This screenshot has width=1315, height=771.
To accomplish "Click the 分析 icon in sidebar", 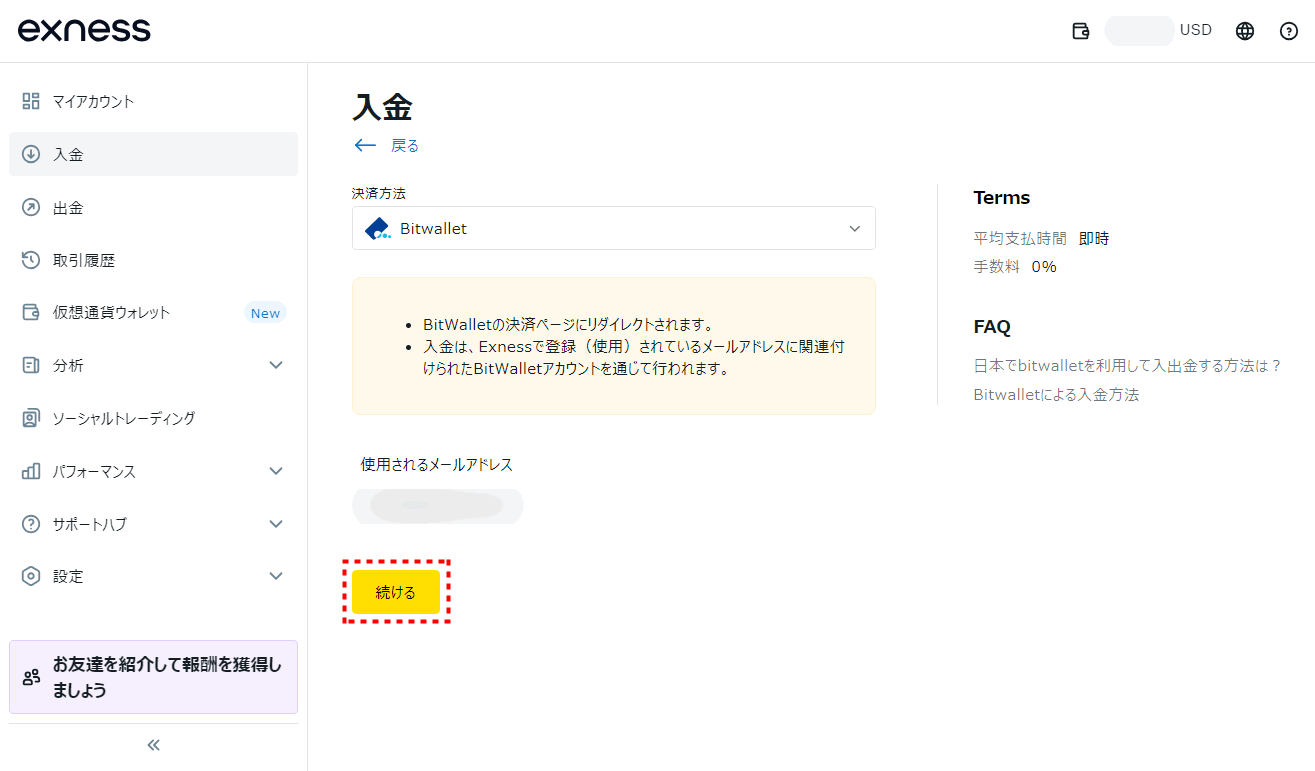I will (x=31, y=365).
